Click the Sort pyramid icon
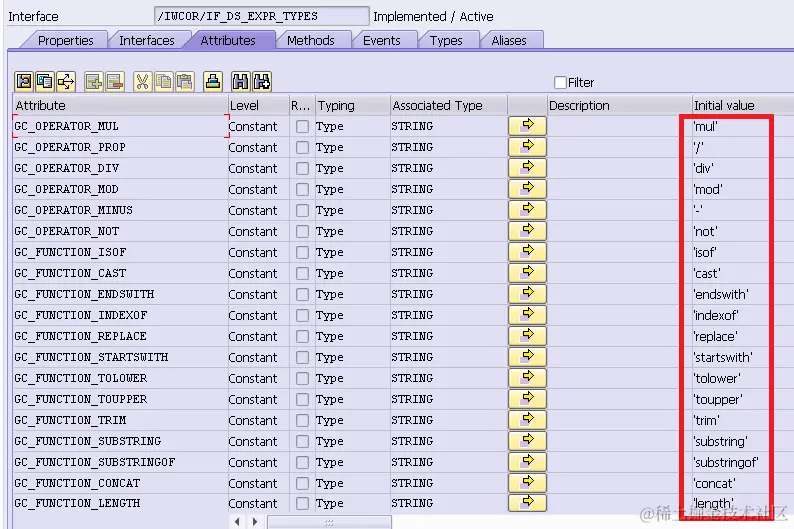 tap(213, 82)
